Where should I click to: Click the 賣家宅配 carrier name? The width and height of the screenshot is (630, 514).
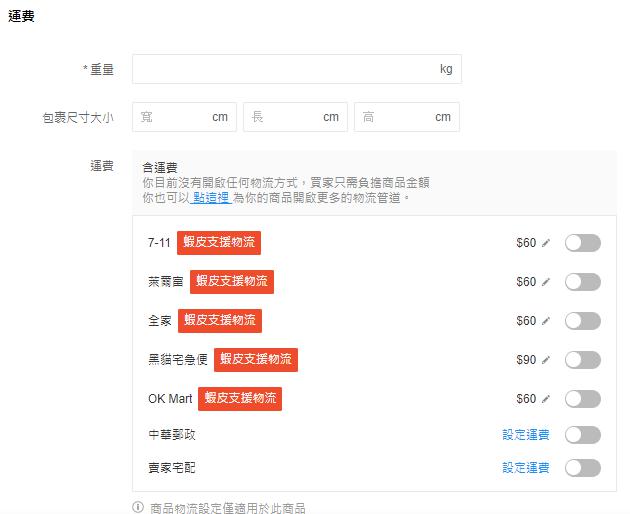pos(172,468)
